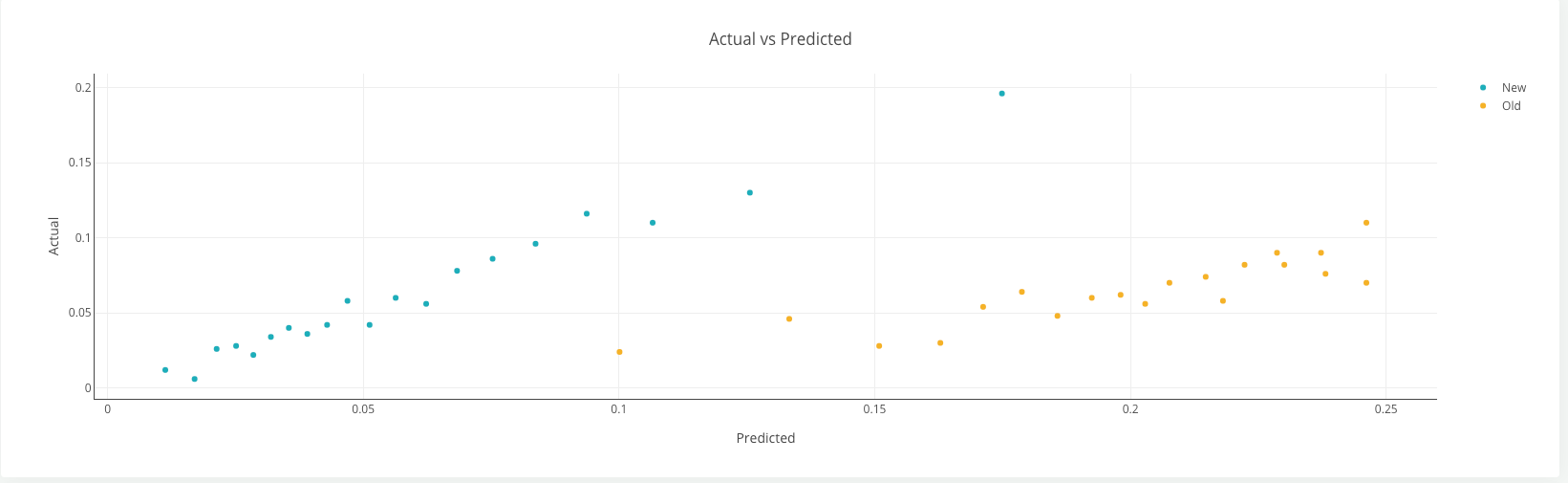
Task: Select the teal outlier point near actual 0.2
Action: (1001, 94)
